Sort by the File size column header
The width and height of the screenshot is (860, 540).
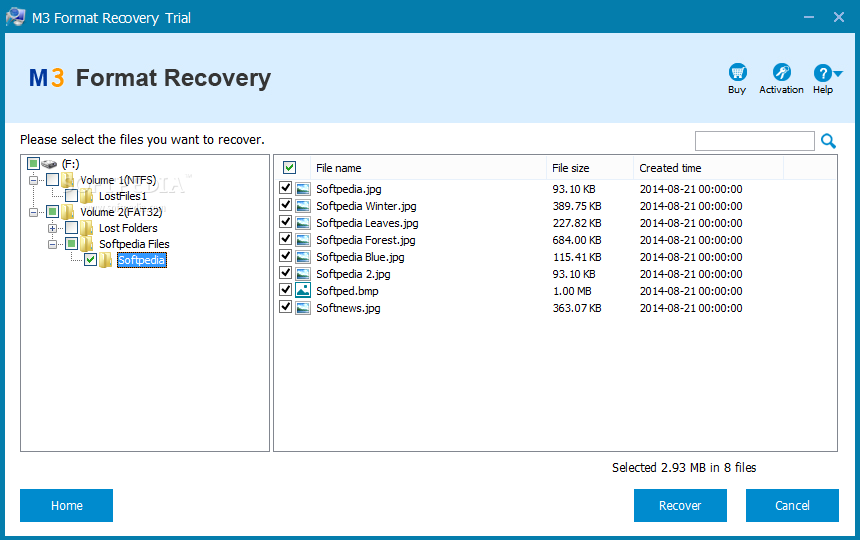coord(590,168)
